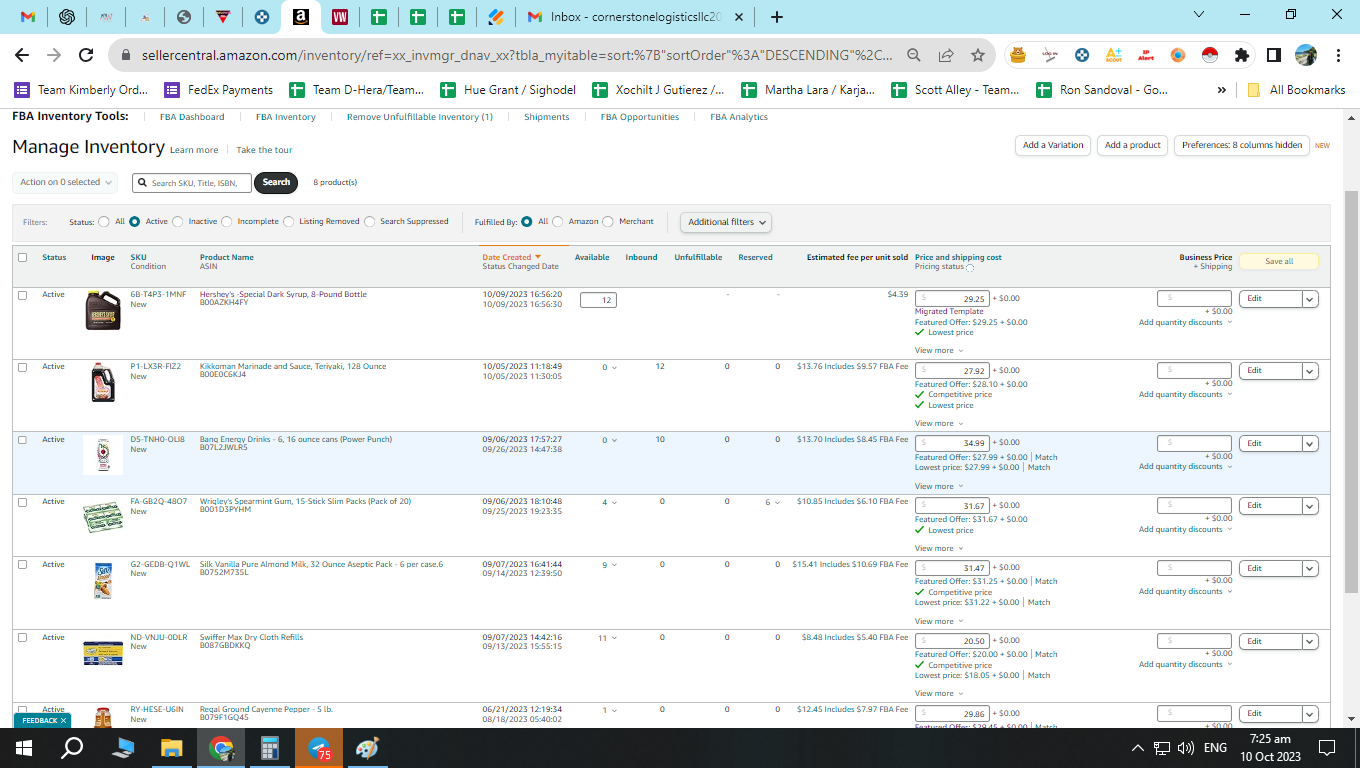Open the Hershey's Dark Syrup product image

tap(103, 311)
